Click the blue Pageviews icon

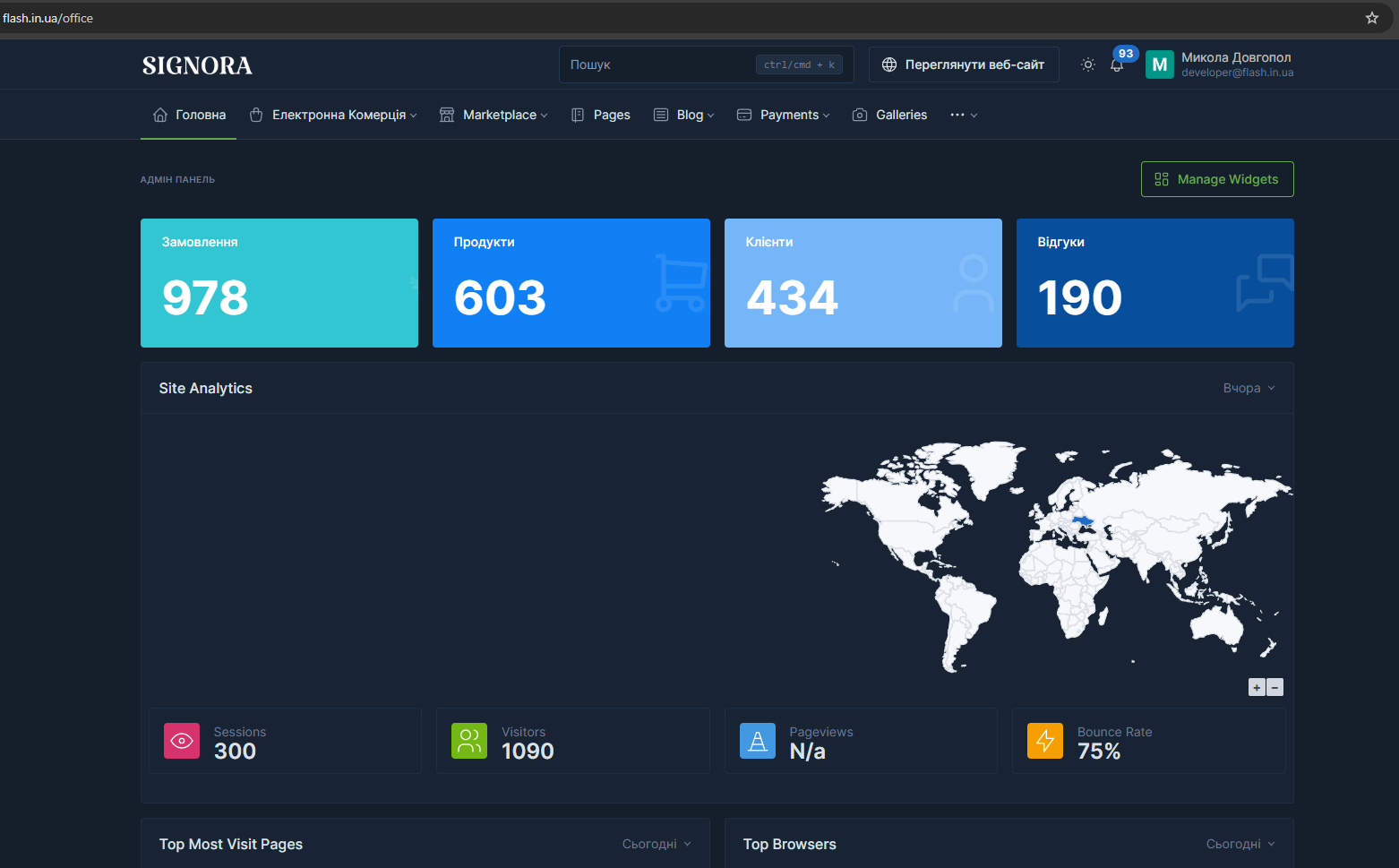pos(758,741)
